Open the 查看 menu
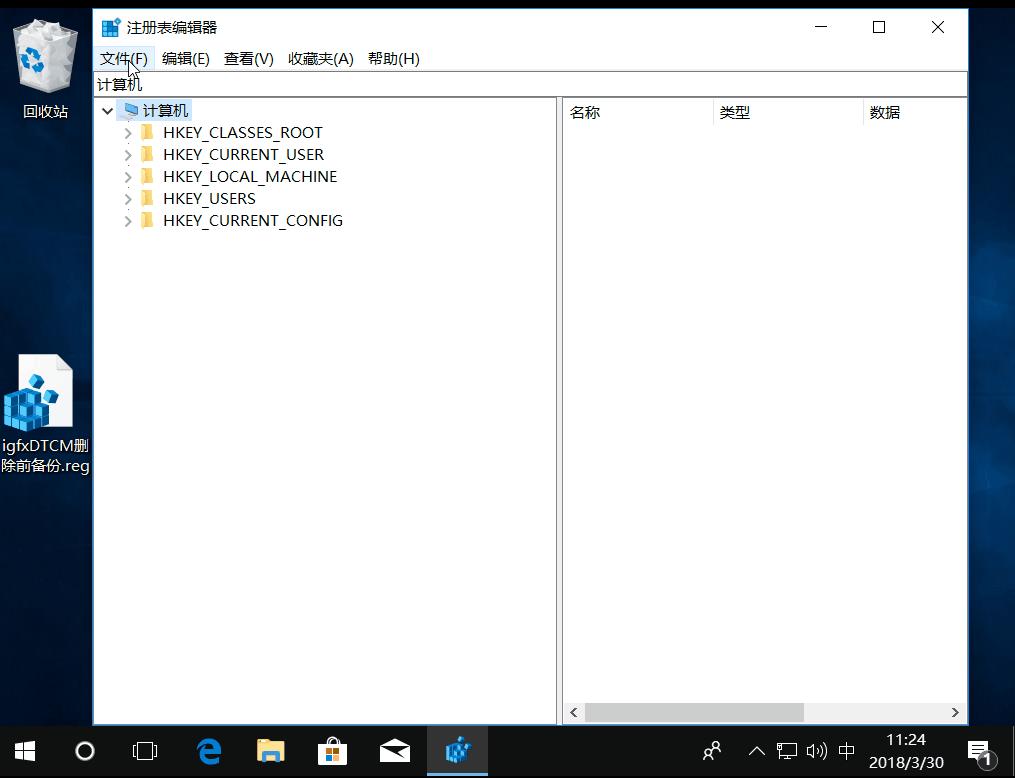The height and width of the screenshot is (778, 1015). [248, 58]
